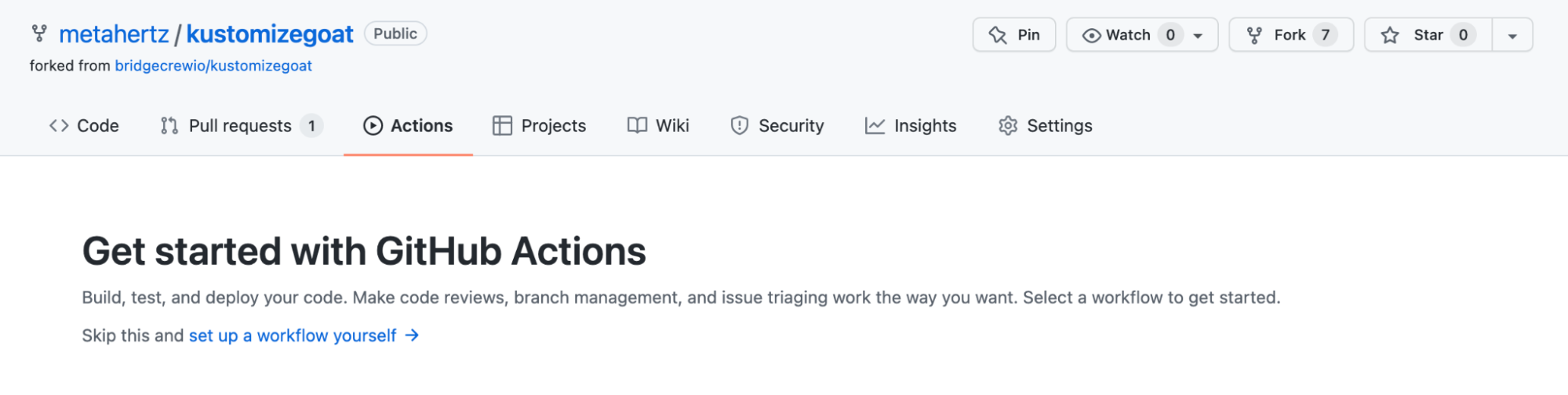Expand the Watch notifications dropdown arrow
Screen dimensions: 1568x395
point(1198,36)
